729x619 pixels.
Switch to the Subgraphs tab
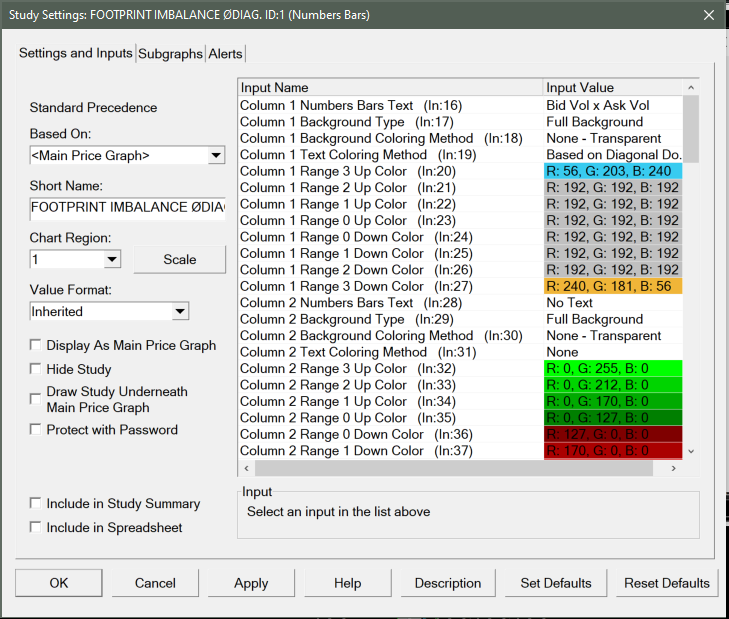pos(170,54)
